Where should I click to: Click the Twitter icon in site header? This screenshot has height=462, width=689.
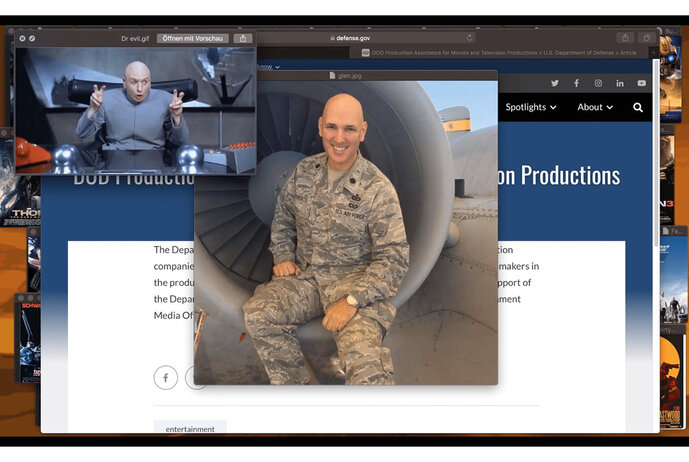[555, 83]
